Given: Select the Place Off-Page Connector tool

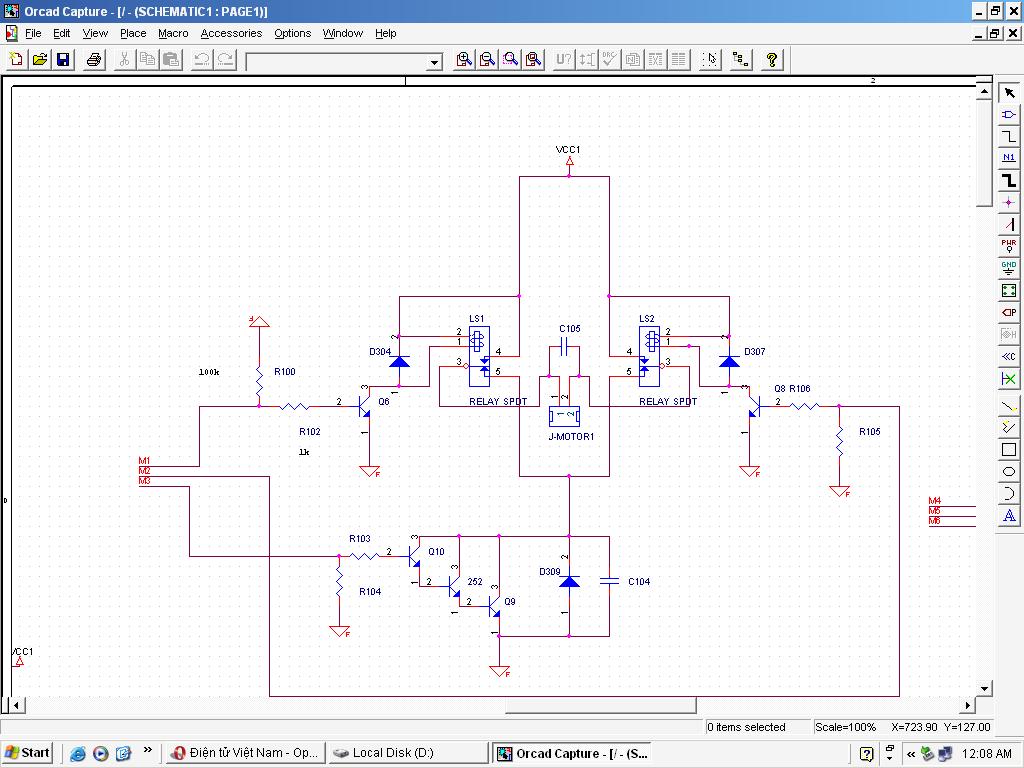Looking at the screenshot, I should (x=1009, y=357).
